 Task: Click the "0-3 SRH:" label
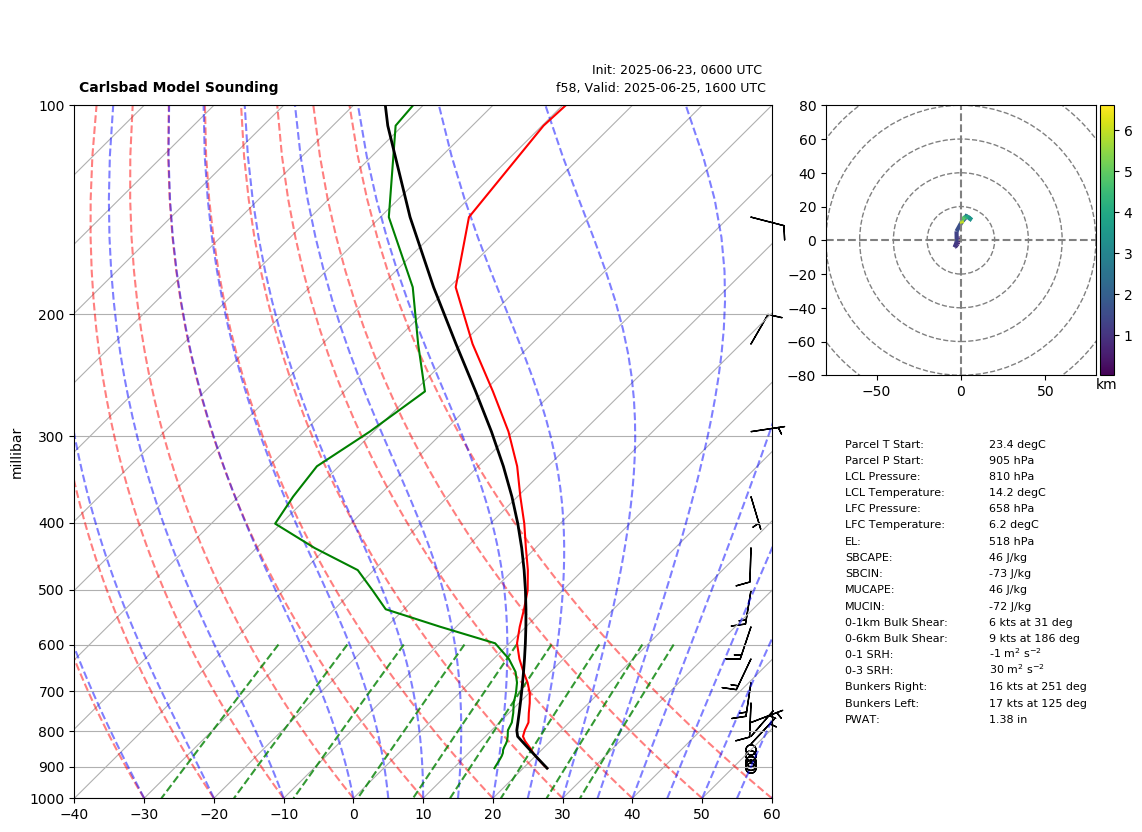point(869,670)
